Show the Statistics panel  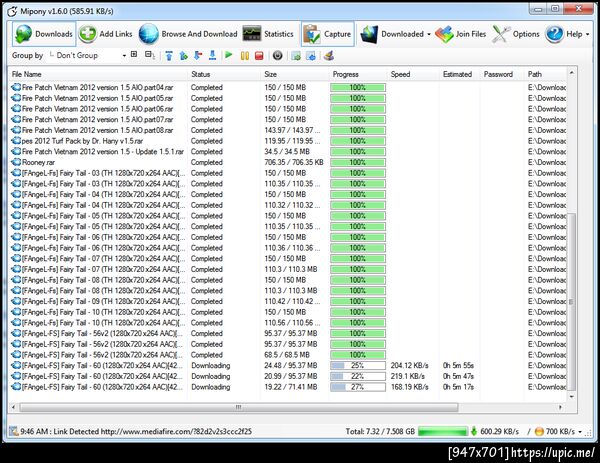[268, 34]
